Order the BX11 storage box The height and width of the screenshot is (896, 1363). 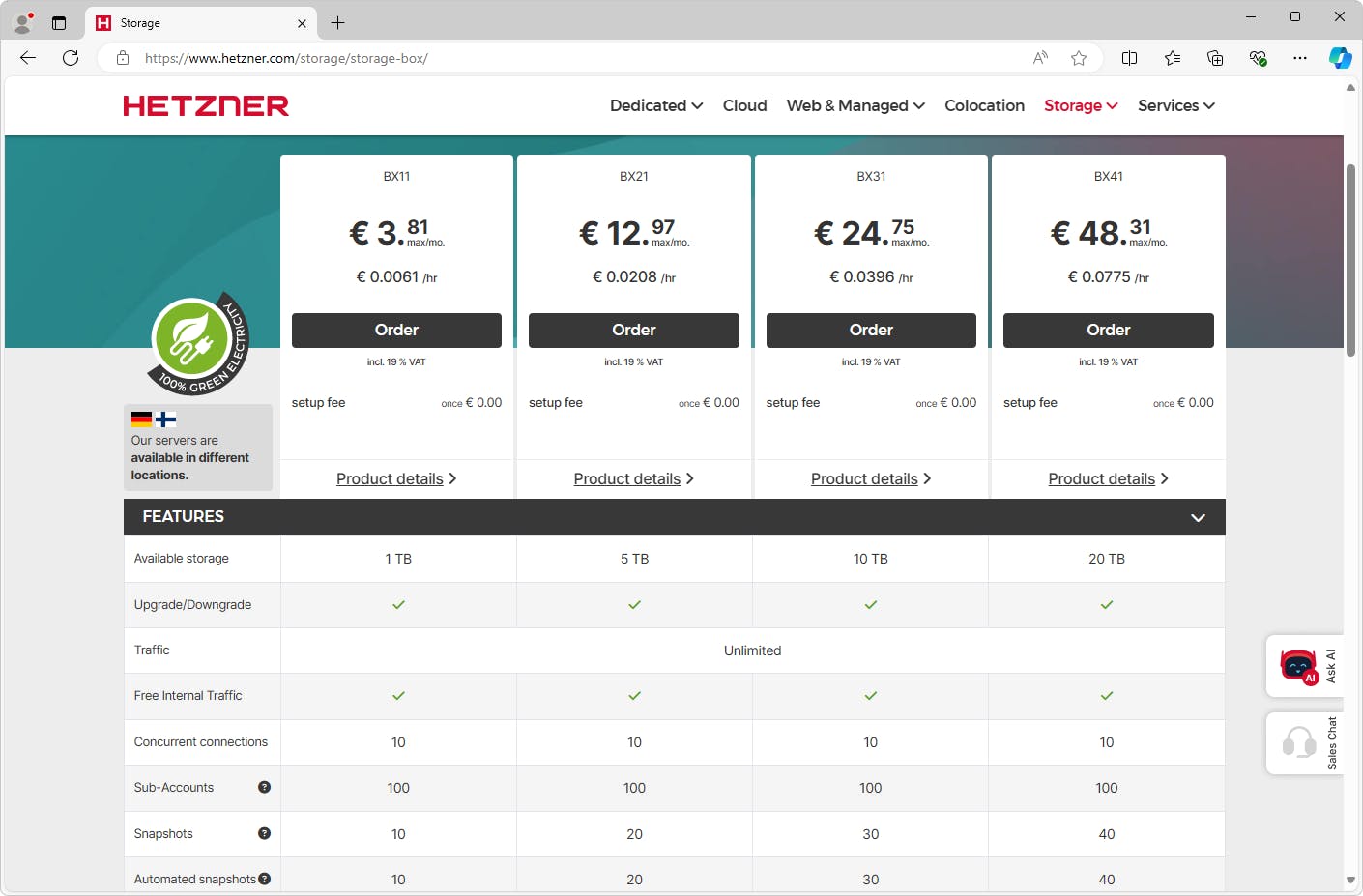pos(396,331)
